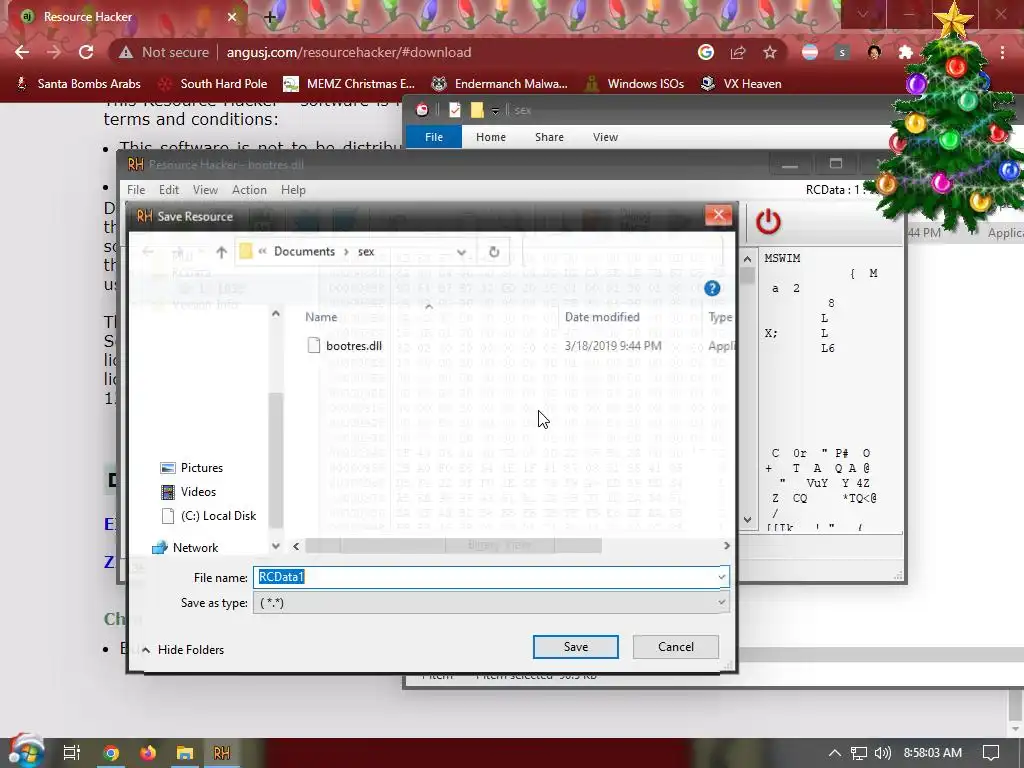Open Chrome from the taskbar
The height and width of the screenshot is (768, 1024).
point(110,753)
